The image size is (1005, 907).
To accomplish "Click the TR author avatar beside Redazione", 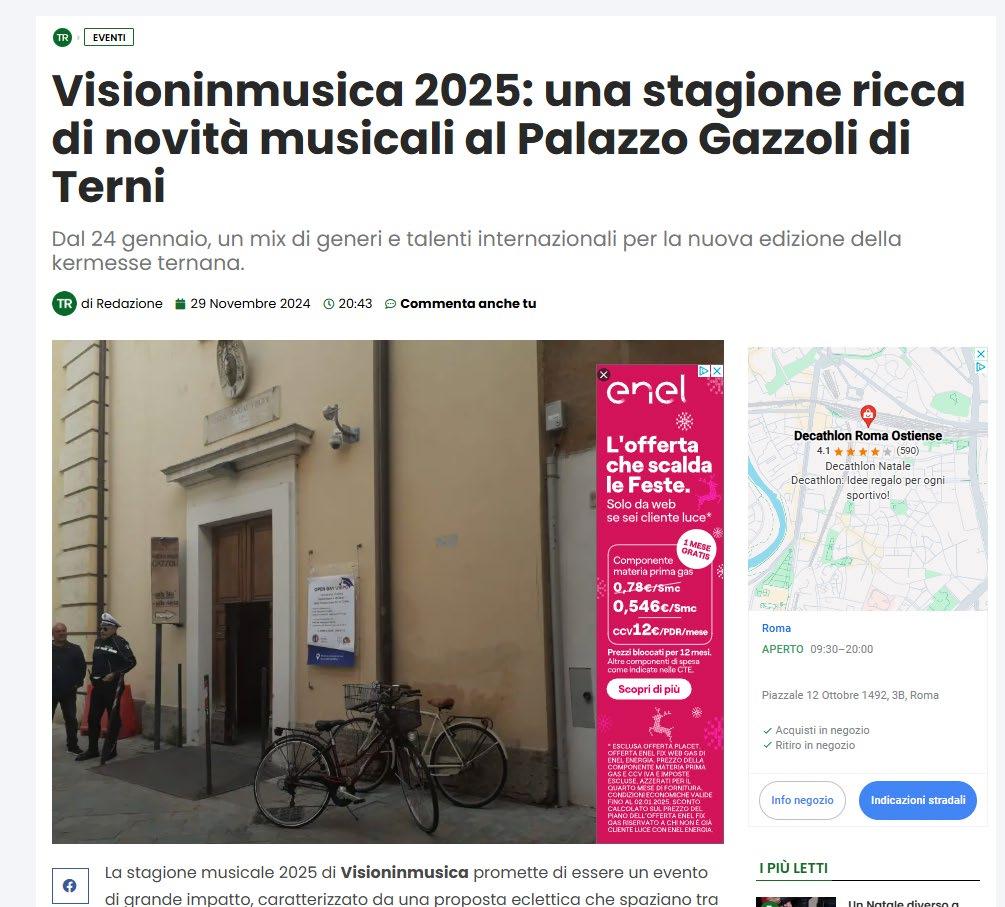I will [64, 303].
